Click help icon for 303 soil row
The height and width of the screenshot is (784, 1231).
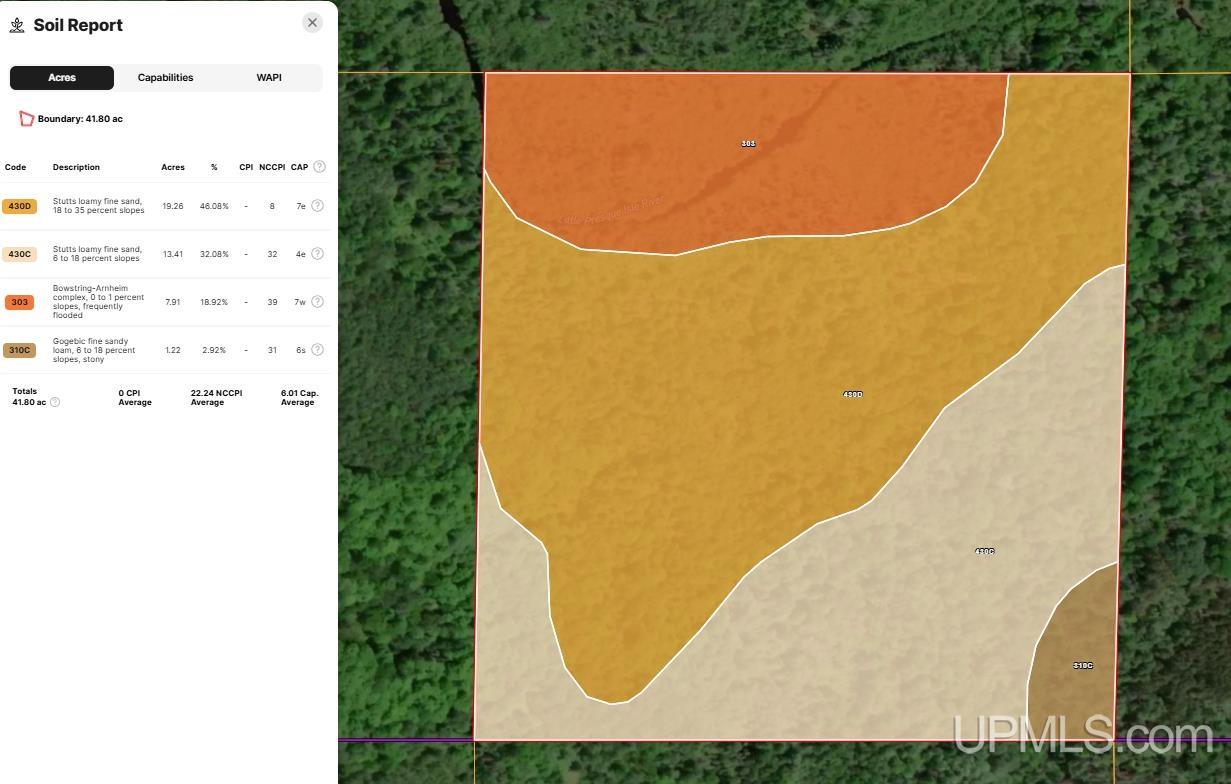click(x=317, y=302)
